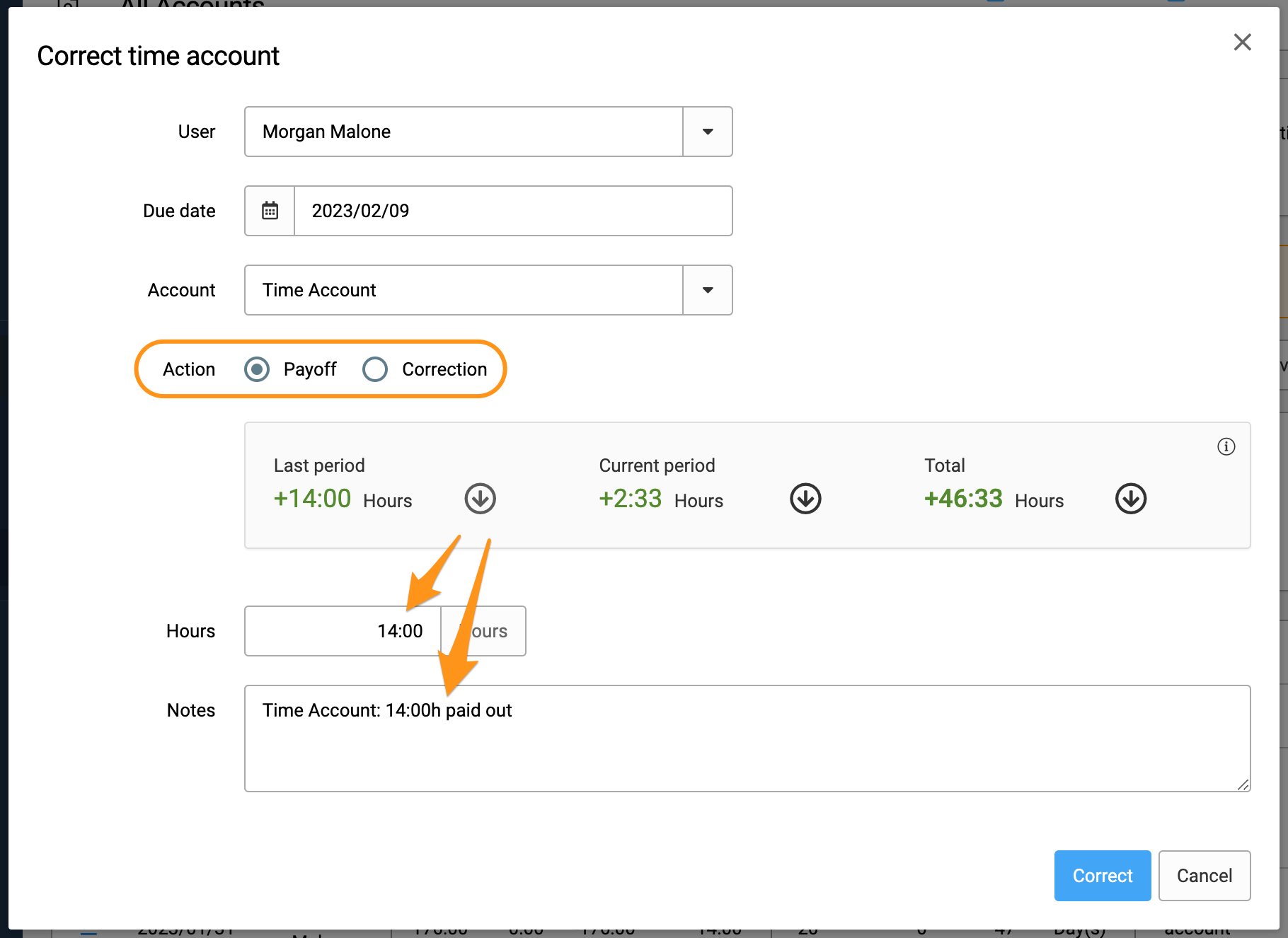Click into the Notes text area
The image size is (1288, 938).
click(747, 739)
